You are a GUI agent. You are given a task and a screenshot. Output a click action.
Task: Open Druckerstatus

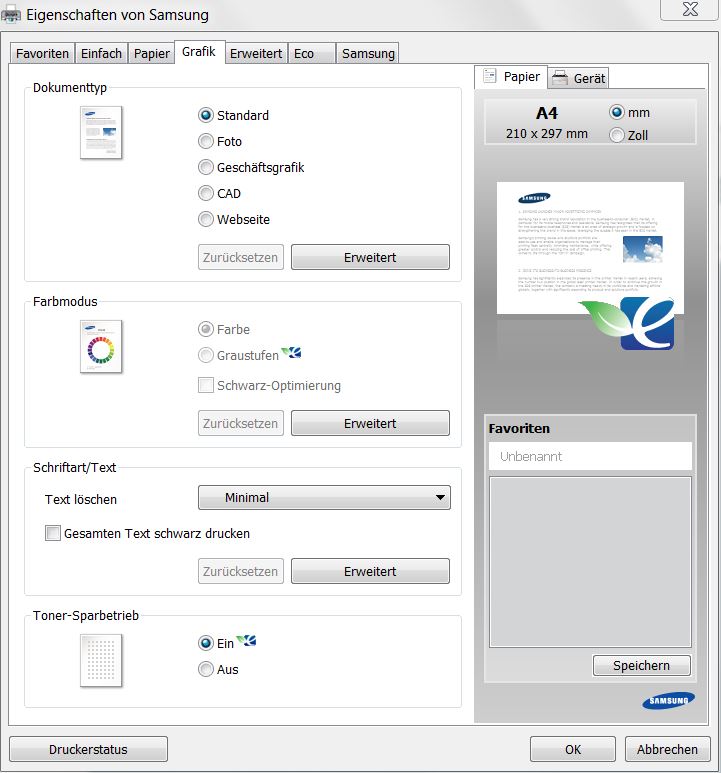(89, 749)
